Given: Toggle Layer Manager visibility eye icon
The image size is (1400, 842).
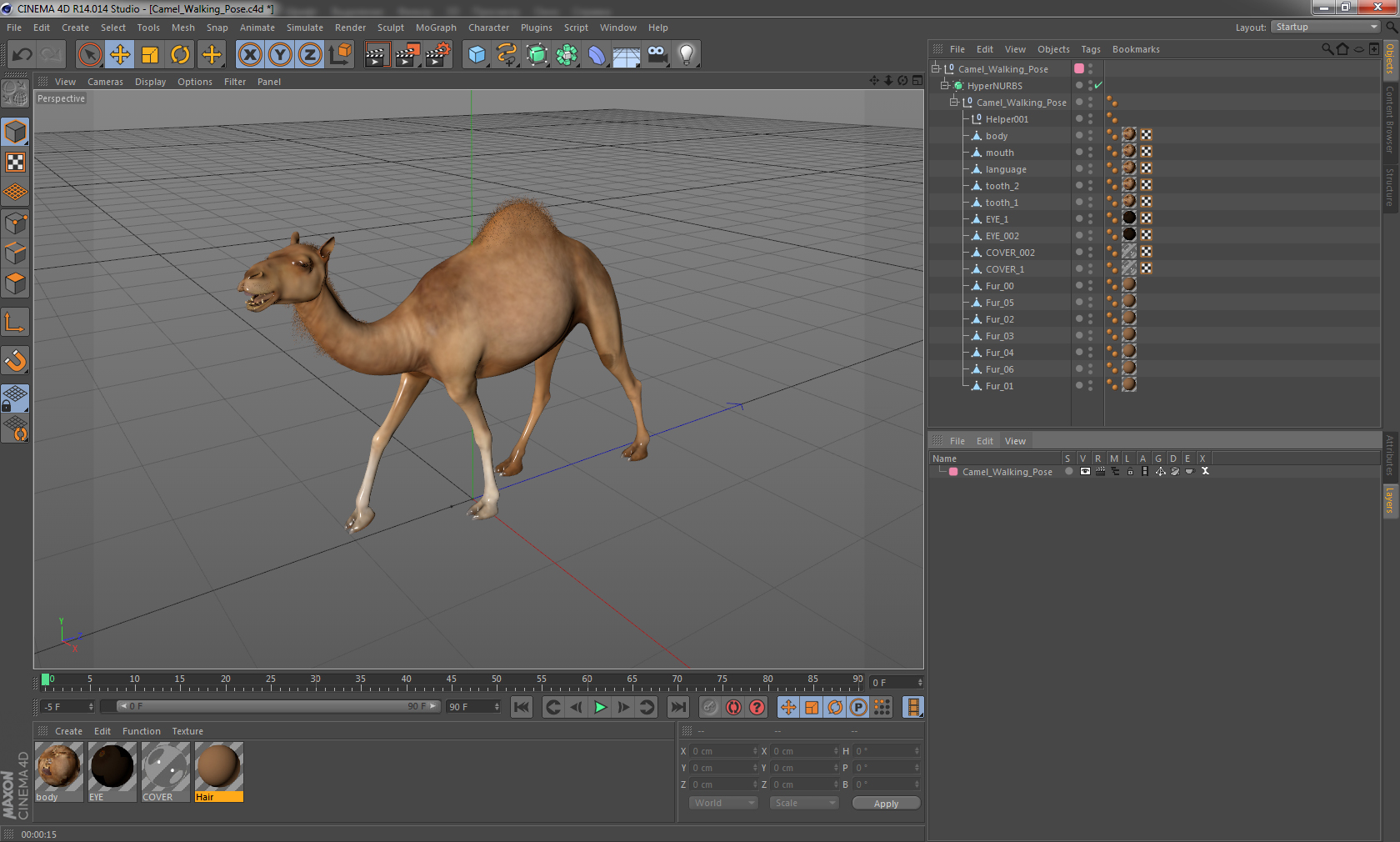Looking at the screenshot, I should click(x=1084, y=472).
